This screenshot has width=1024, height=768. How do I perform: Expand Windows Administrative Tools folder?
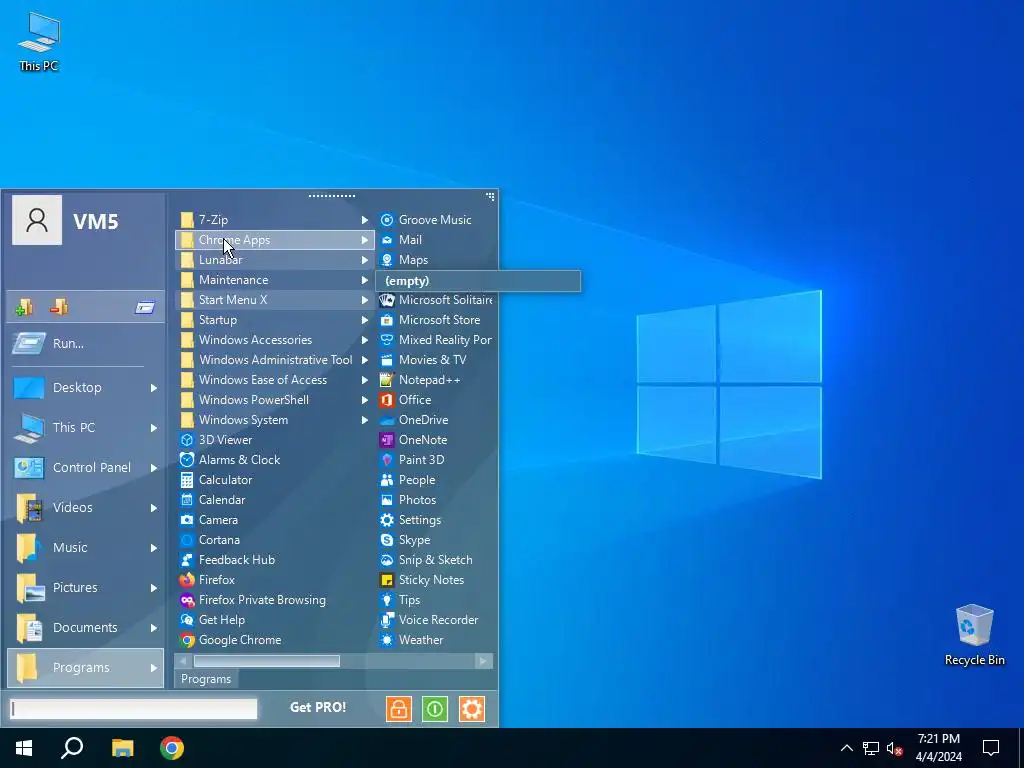pyautogui.click(x=274, y=360)
